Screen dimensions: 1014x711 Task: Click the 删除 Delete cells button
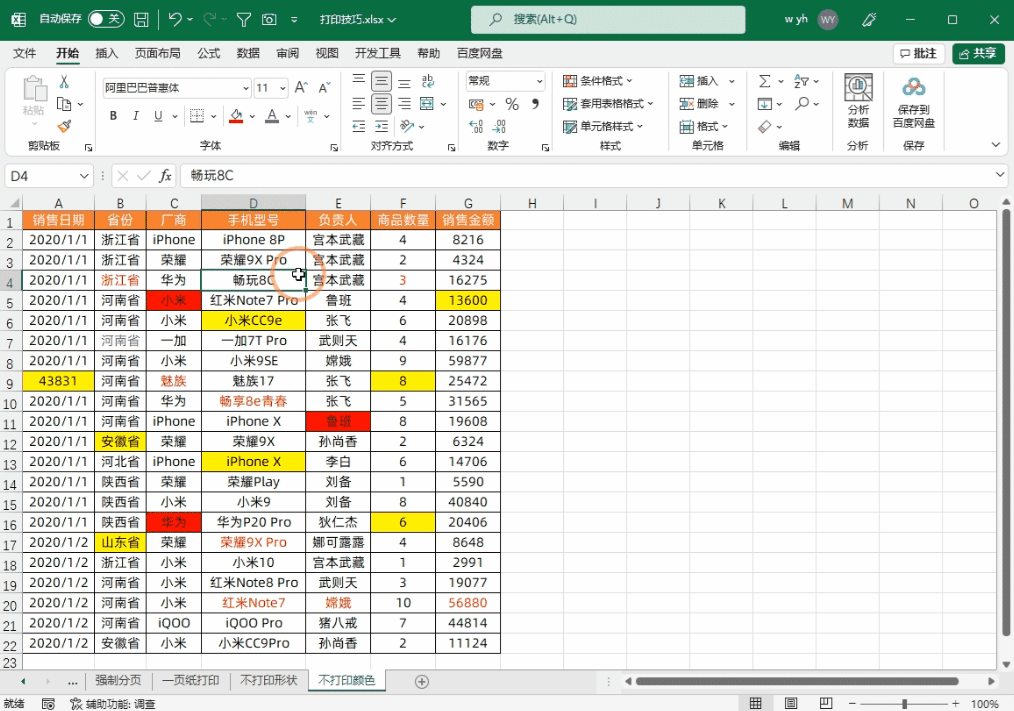click(x=707, y=104)
